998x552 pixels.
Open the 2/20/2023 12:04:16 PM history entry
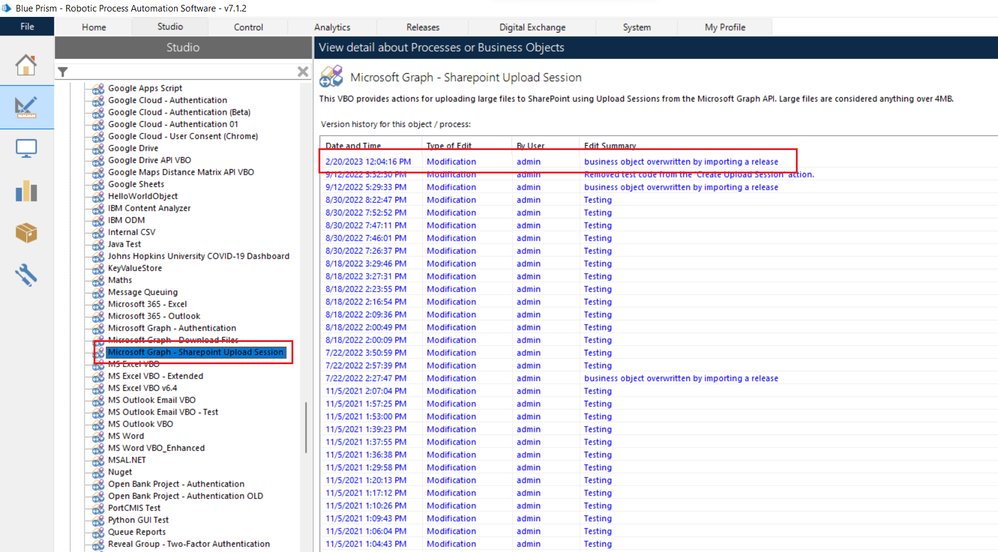[368, 161]
